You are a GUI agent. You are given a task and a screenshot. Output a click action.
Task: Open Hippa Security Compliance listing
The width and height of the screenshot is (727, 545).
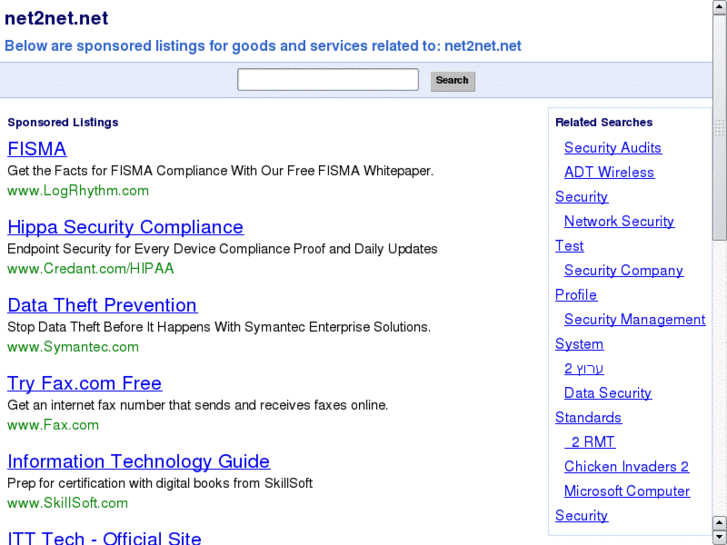[126, 227]
